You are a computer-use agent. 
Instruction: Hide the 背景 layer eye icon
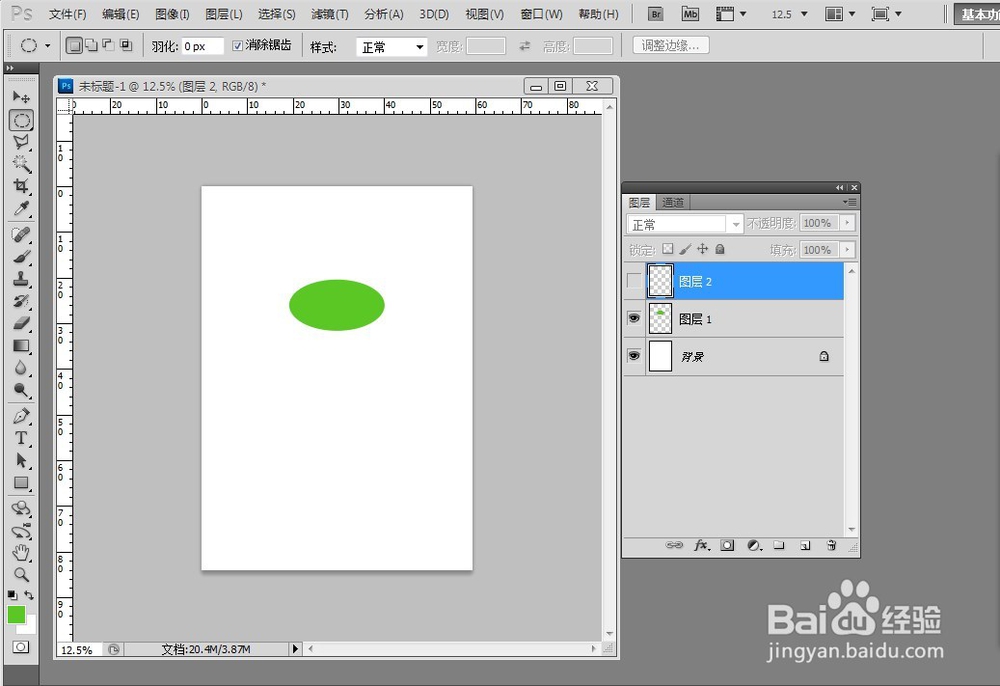click(634, 356)
